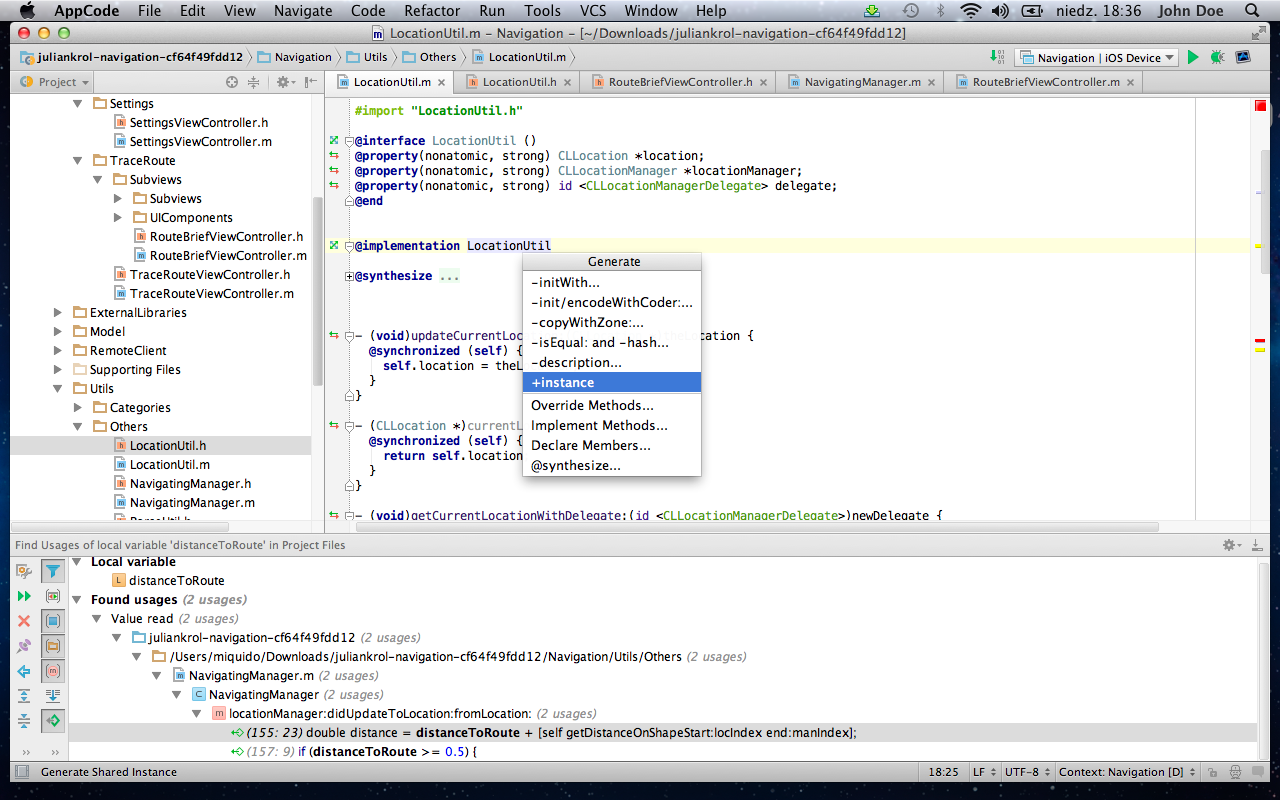1280x800 pixels.
Task: Expand the folded @synthesize block
Action: coord(349,276)
